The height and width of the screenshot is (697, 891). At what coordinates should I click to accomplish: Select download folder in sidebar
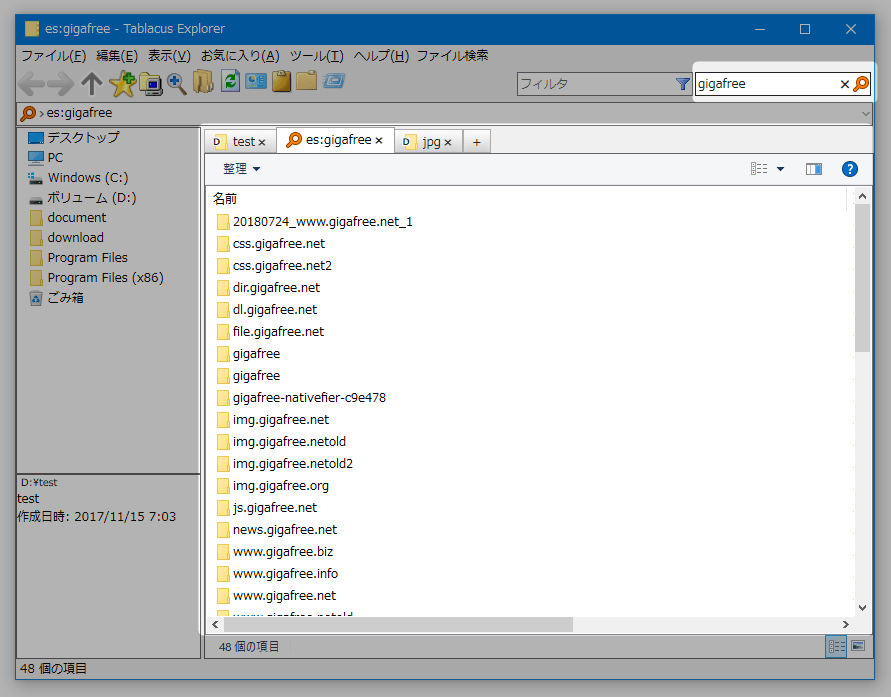[76, 237]
